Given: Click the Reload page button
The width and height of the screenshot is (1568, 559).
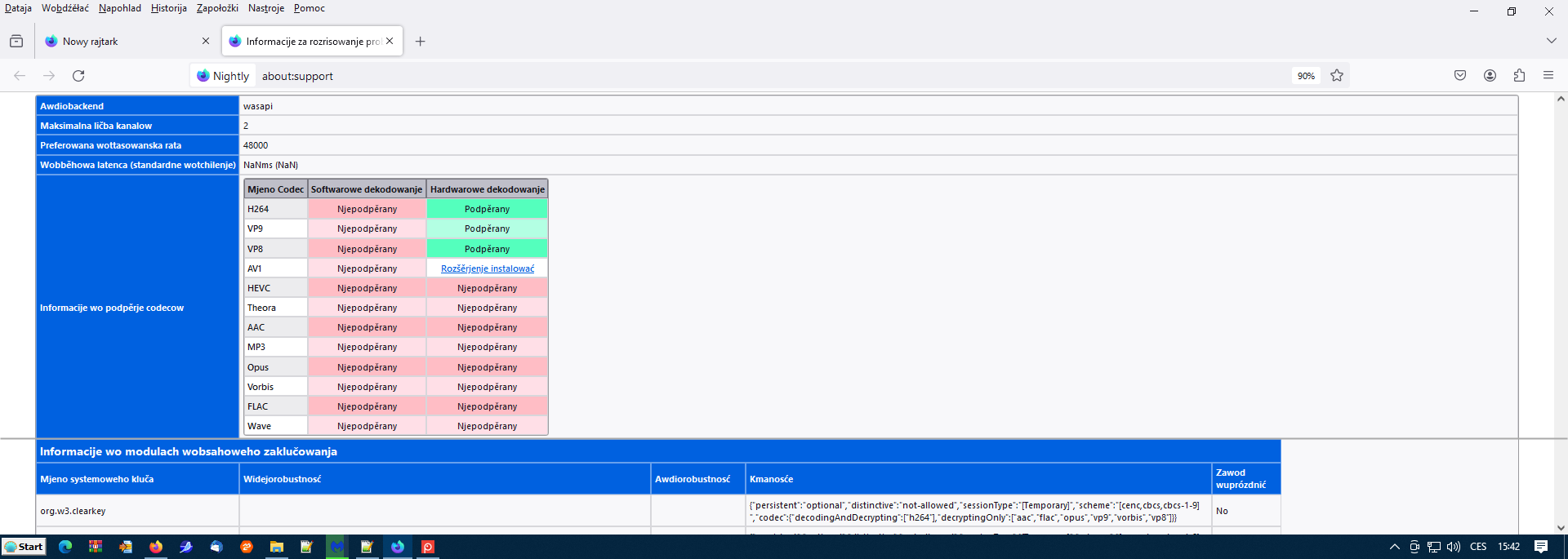Looking at the screenshot, I should coord(78,76).
